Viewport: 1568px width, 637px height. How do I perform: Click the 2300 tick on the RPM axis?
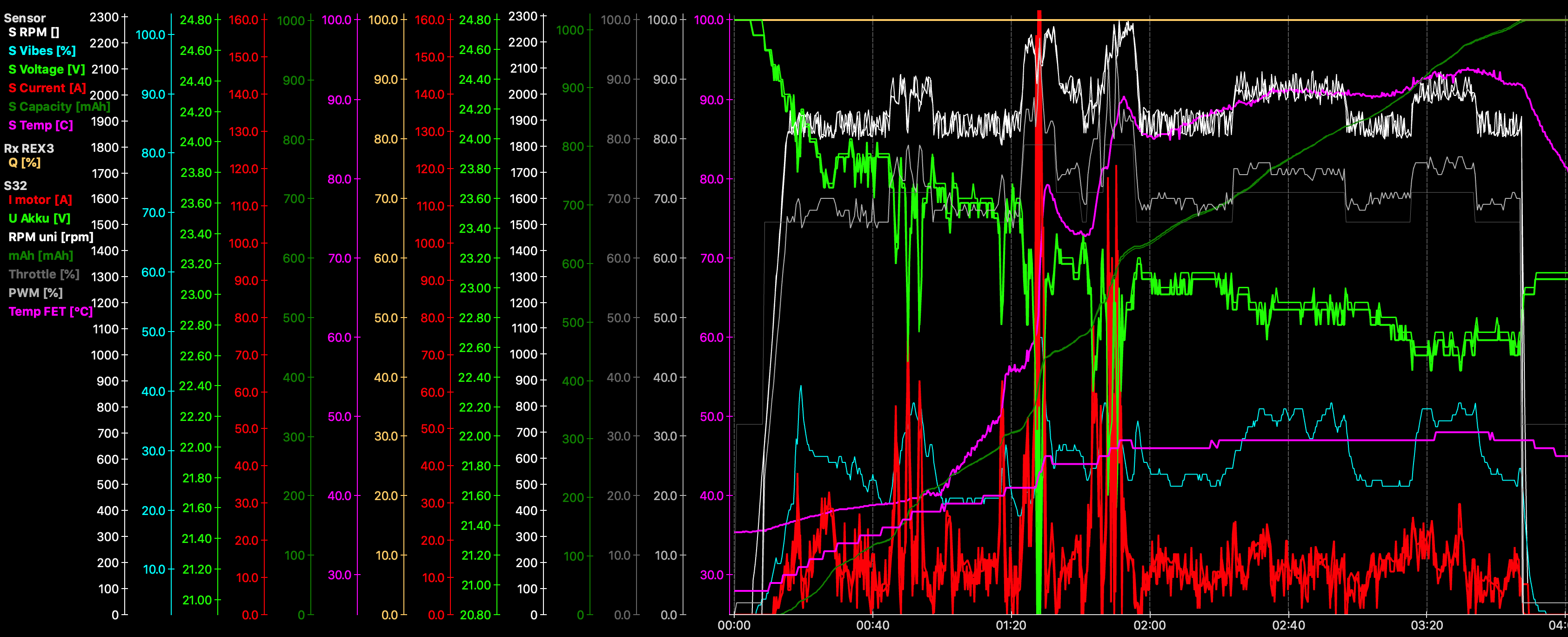104,17
